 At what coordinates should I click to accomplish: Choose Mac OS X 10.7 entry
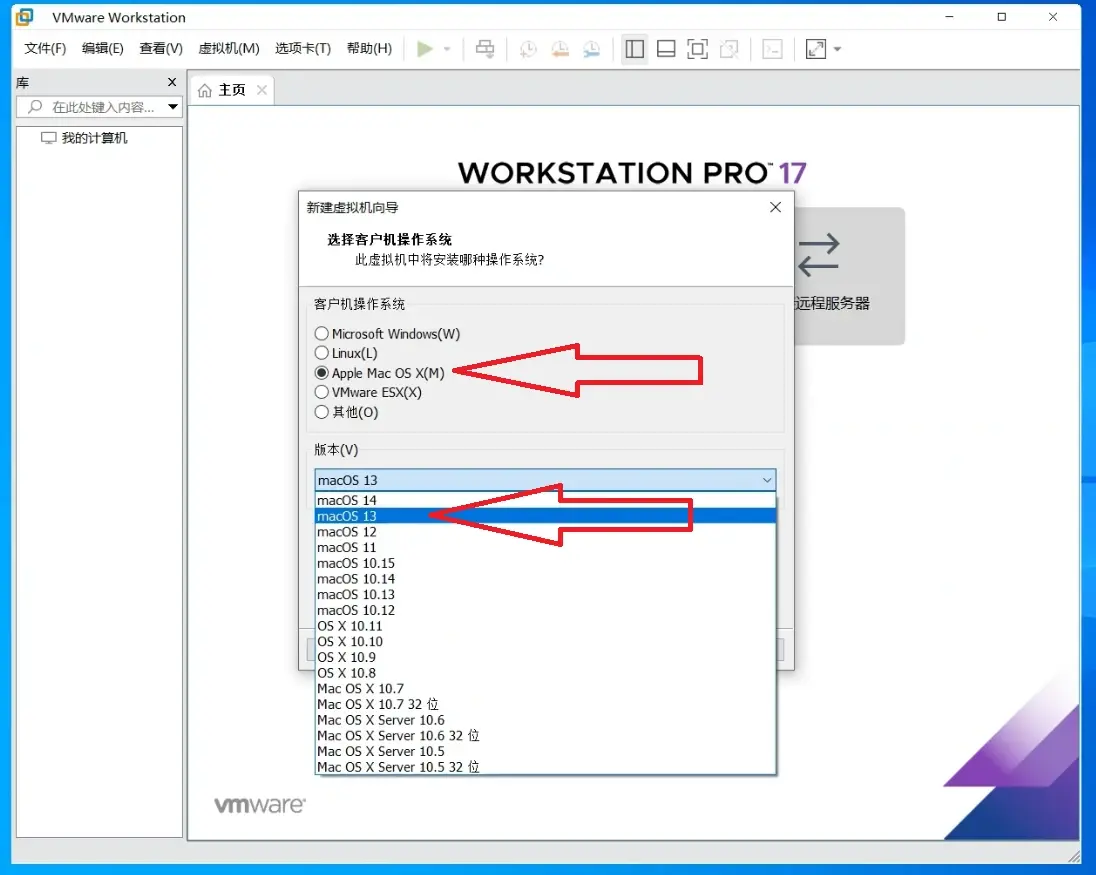click(545, 689)
